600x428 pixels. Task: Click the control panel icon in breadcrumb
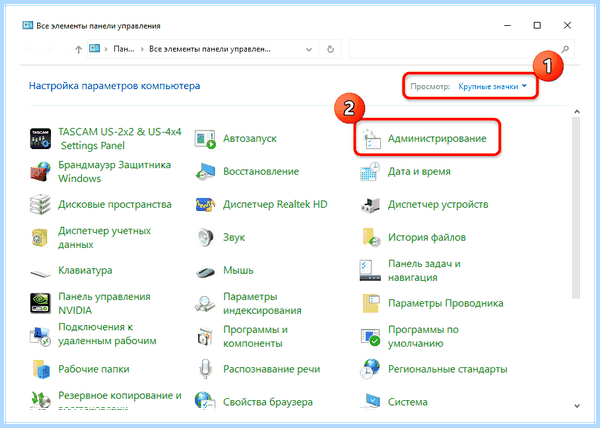pyautogui.click(x=95, y=49)
